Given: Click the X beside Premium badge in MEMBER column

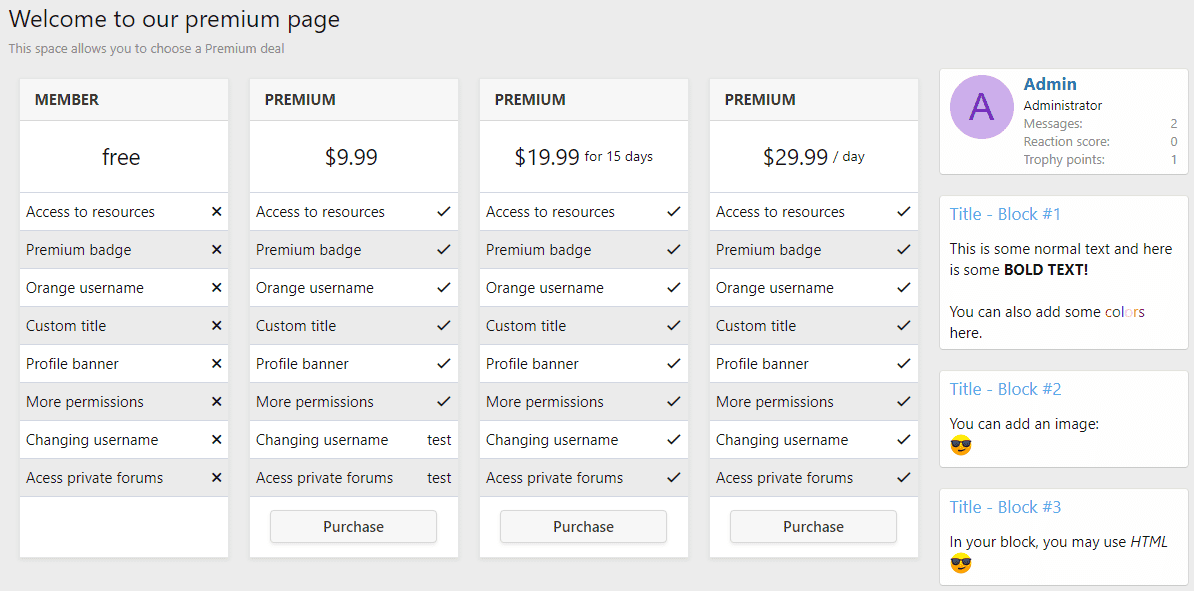Looking at the screenshot, I should (x=216, y=249).
